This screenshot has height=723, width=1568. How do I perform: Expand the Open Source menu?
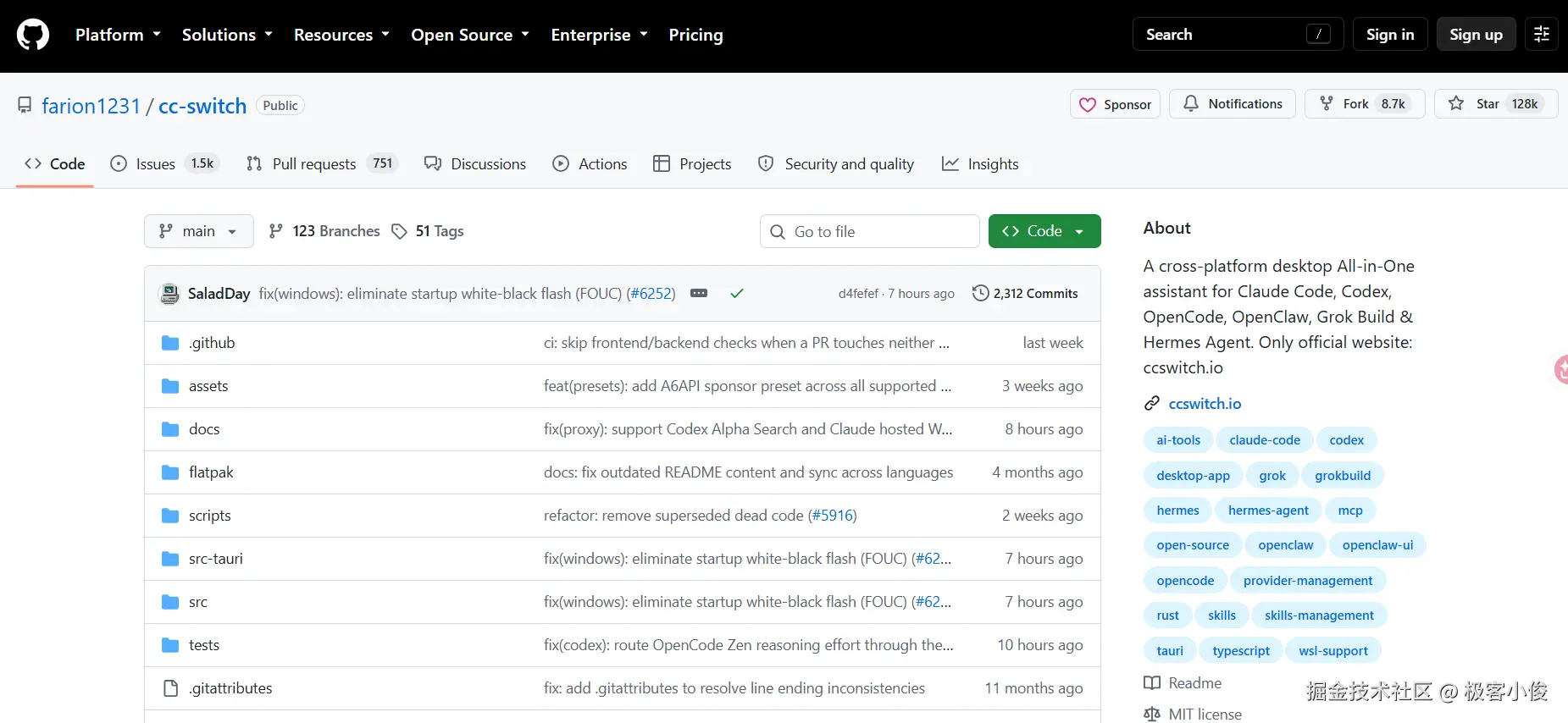[x=470, y=35]
